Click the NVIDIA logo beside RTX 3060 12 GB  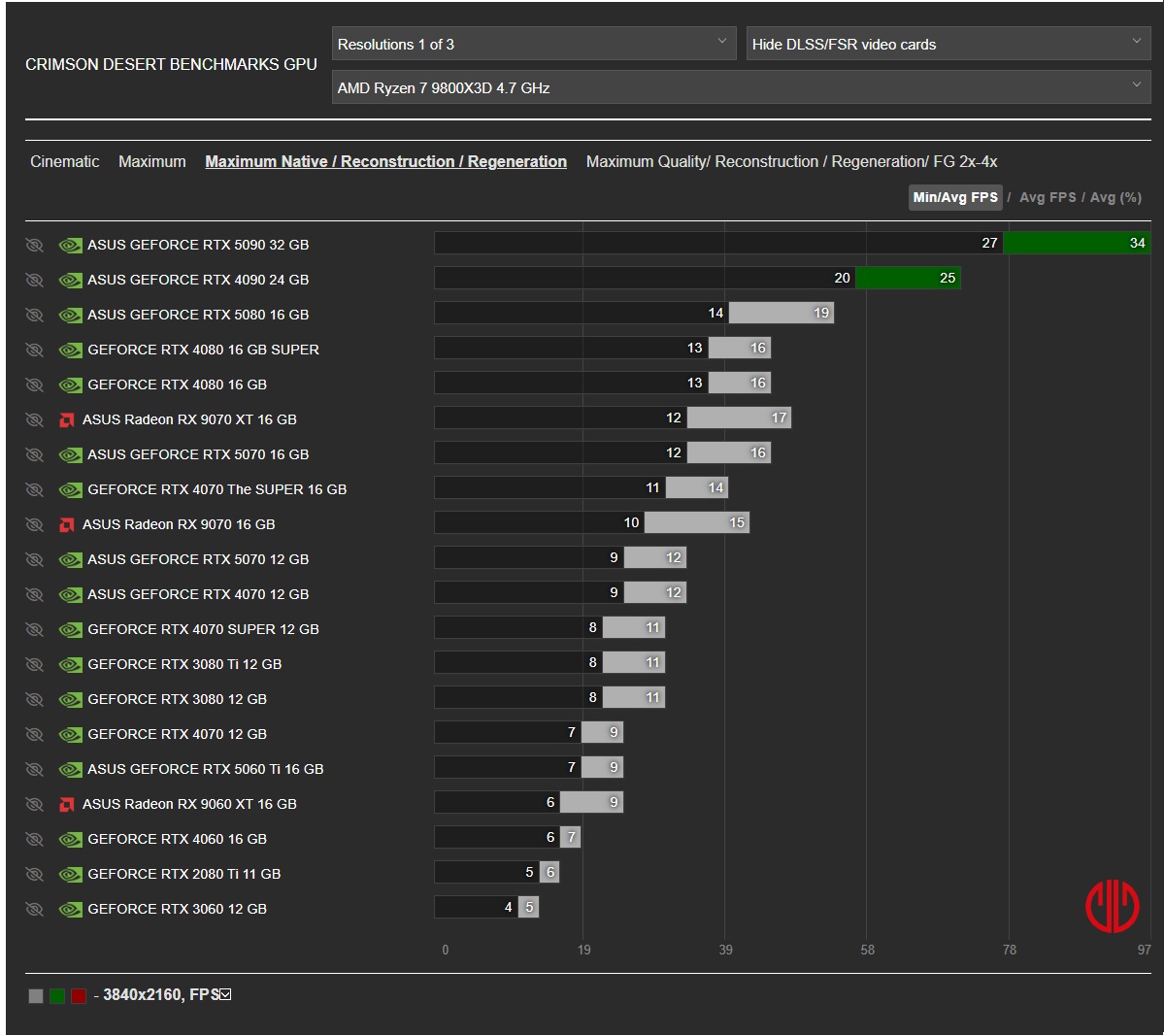click(71, 908)
